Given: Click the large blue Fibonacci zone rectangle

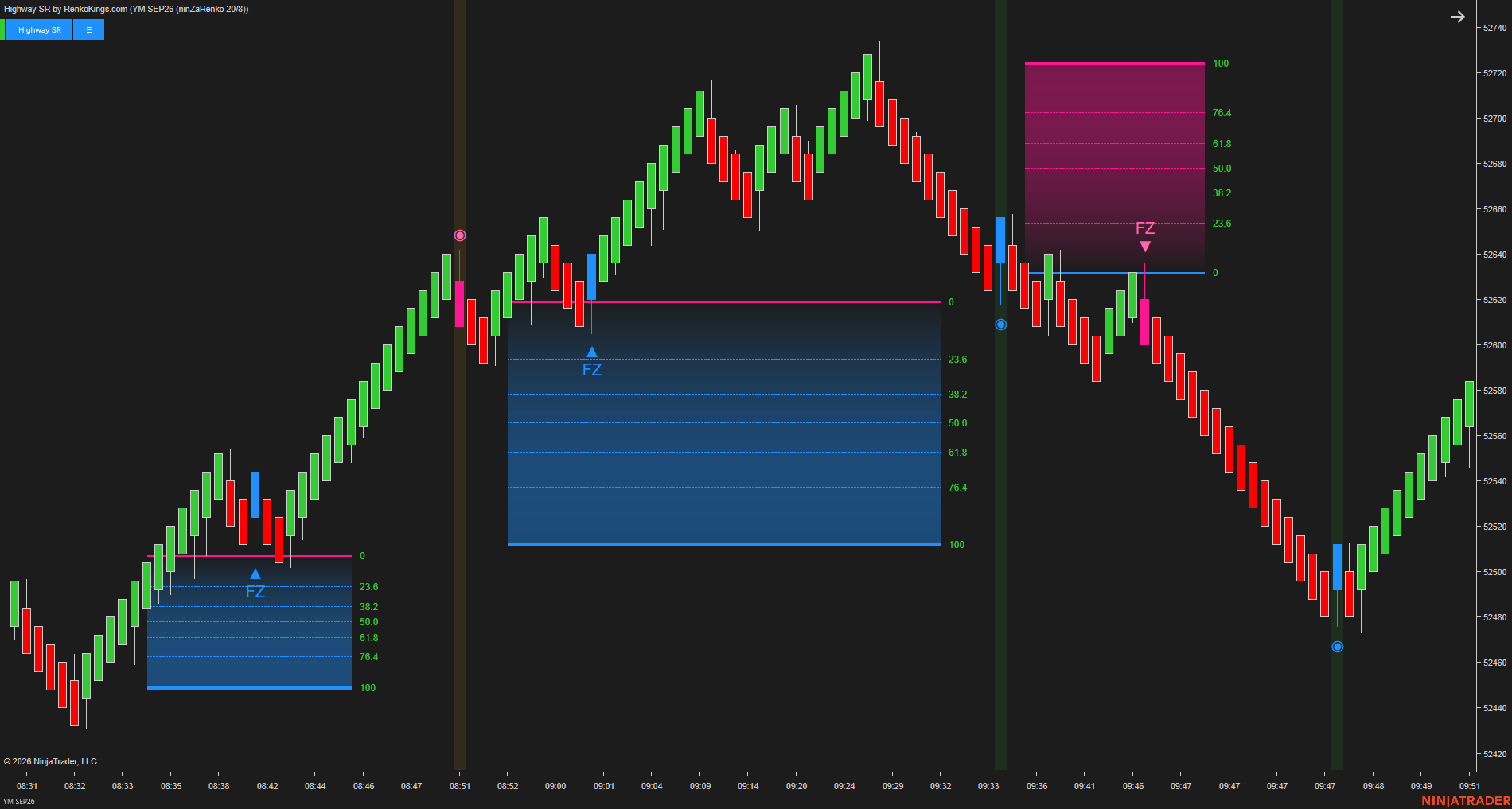Looking at the screenshot, I should coord(724,424).
